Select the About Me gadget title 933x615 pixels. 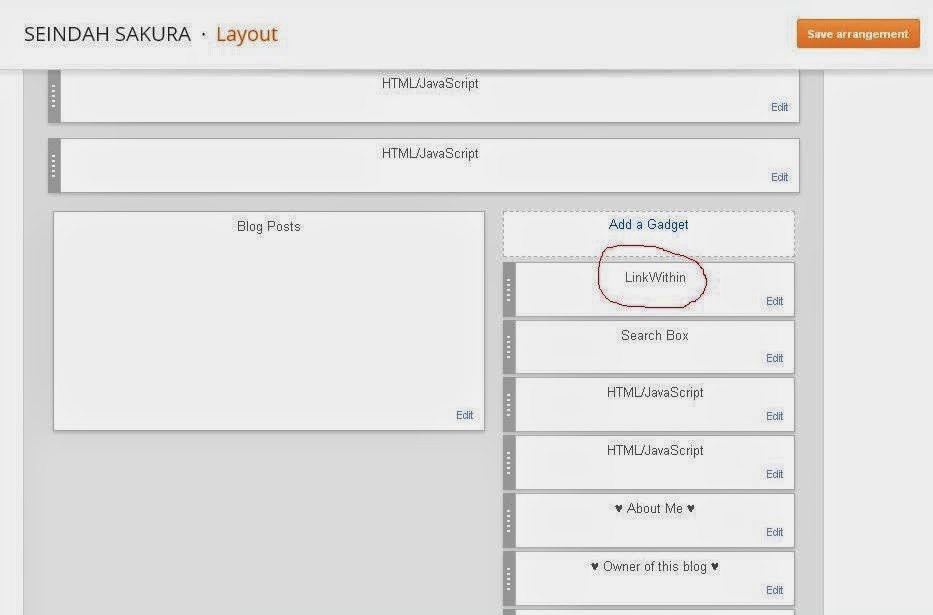click(x=655, y=509)
